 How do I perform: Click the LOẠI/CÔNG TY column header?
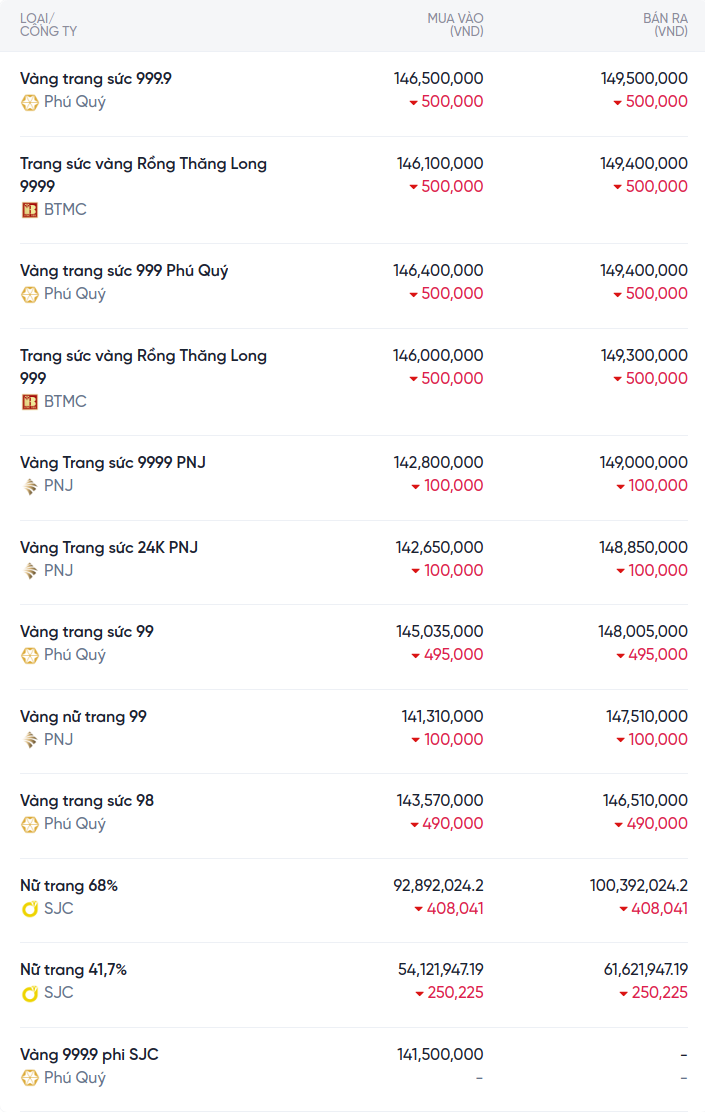coord(48,25)
